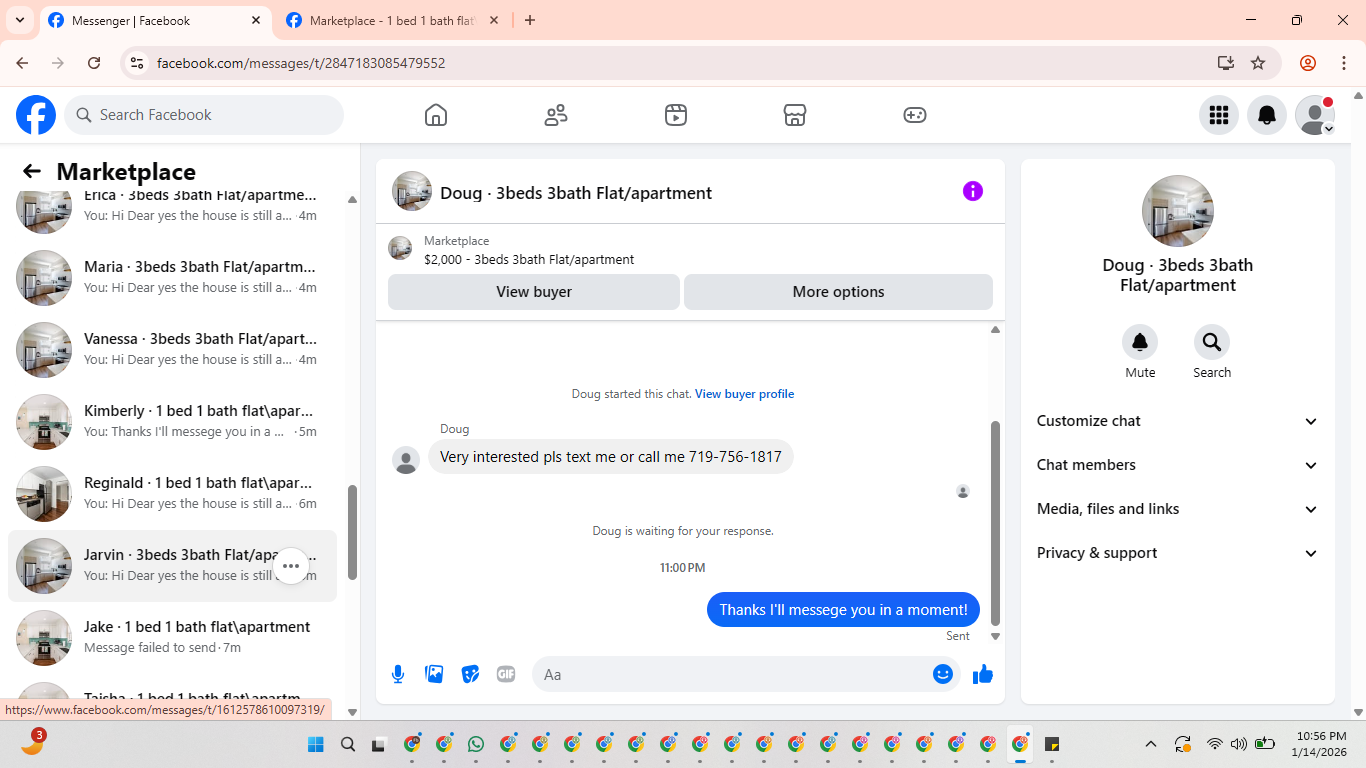Image resolution: width=1366 pixels, height=768 pixels.
Task: Send a thumbs-up like
Action: 983,674
